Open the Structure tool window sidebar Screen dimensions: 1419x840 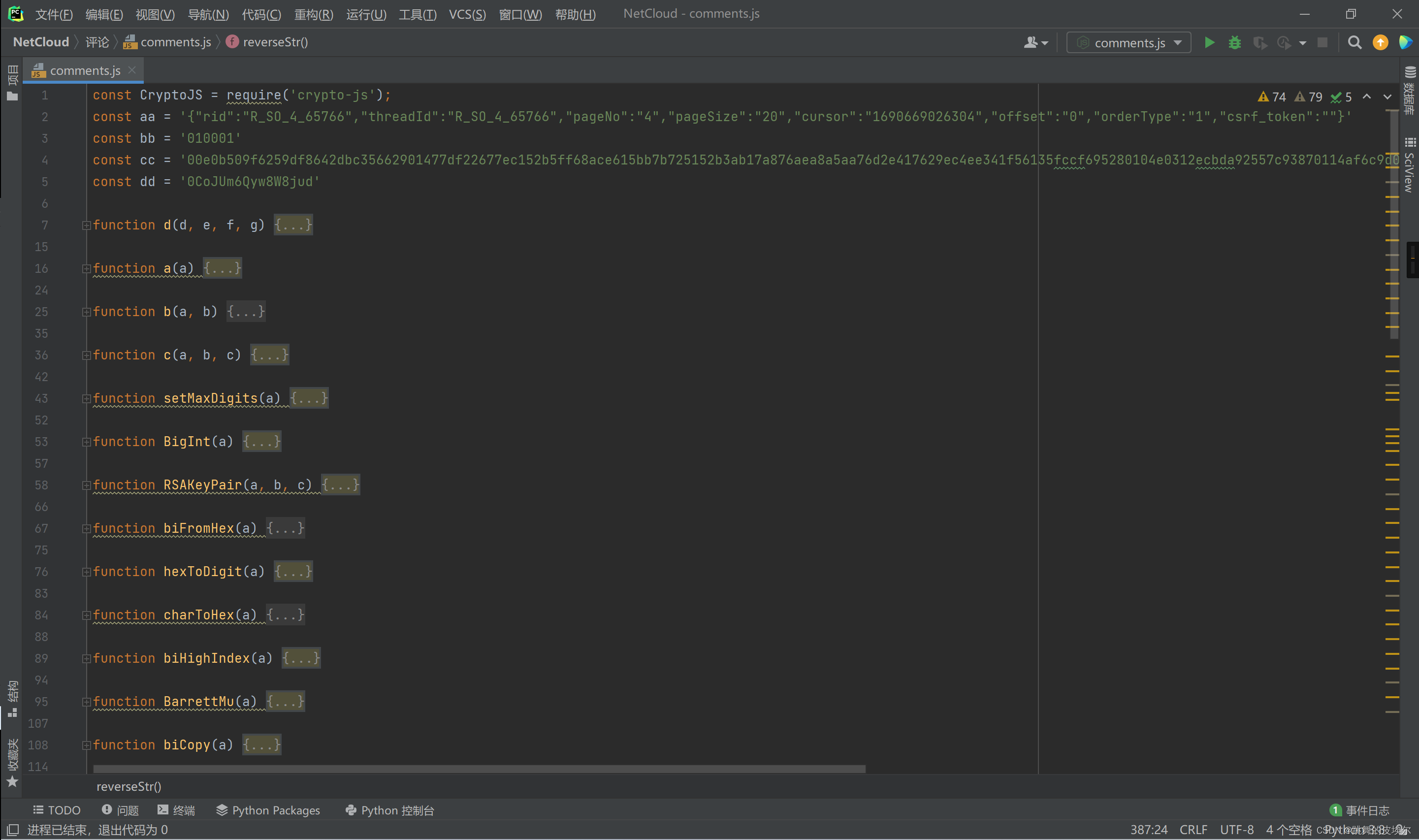coord(12,699)
